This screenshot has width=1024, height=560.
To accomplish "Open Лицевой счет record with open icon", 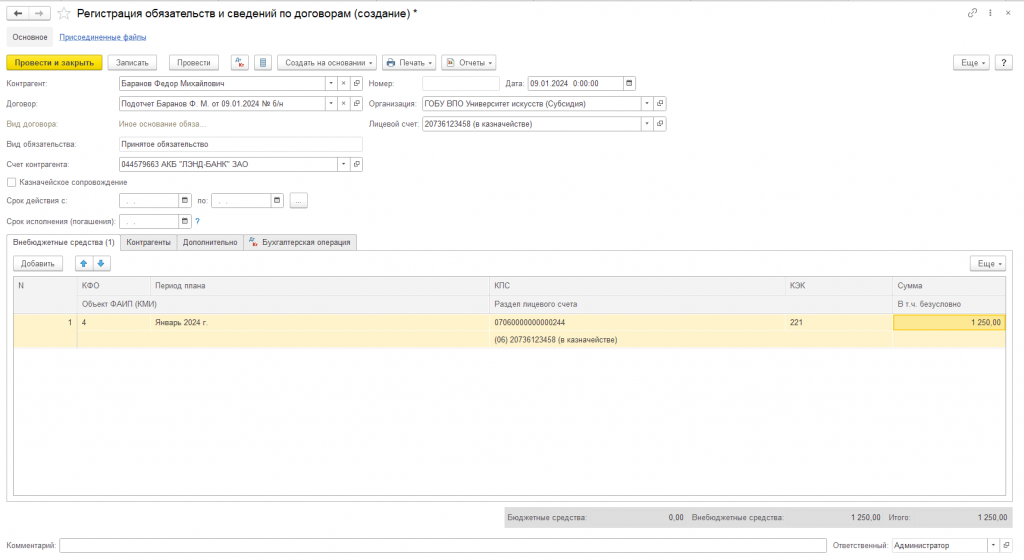I will point(660,124).
